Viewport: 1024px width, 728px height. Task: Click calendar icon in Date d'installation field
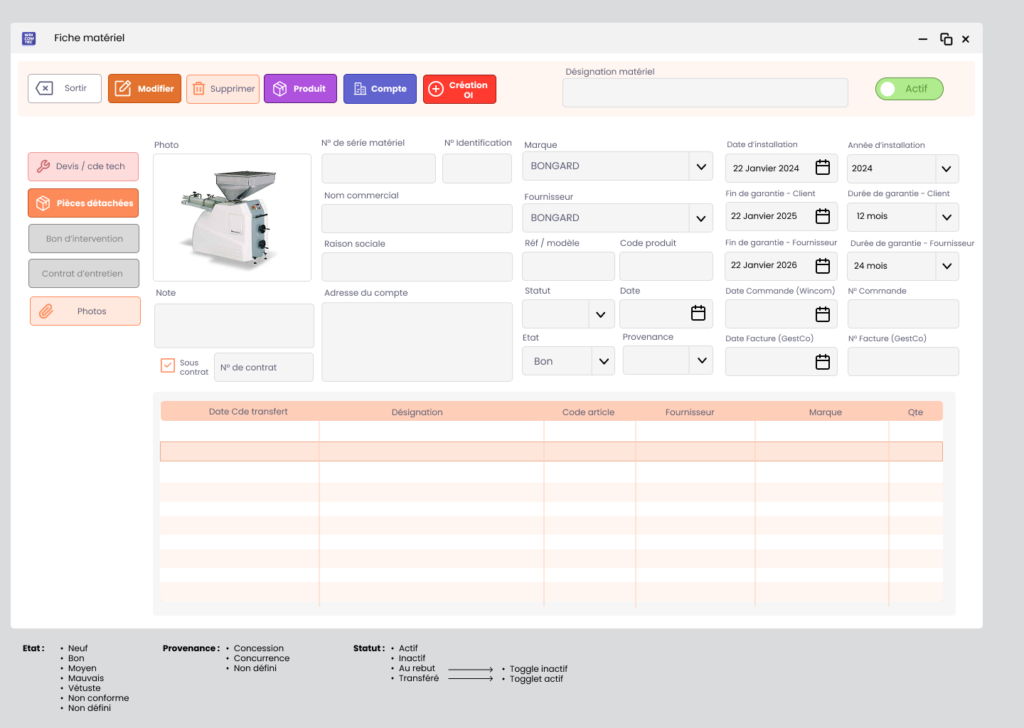coord(822,168)
